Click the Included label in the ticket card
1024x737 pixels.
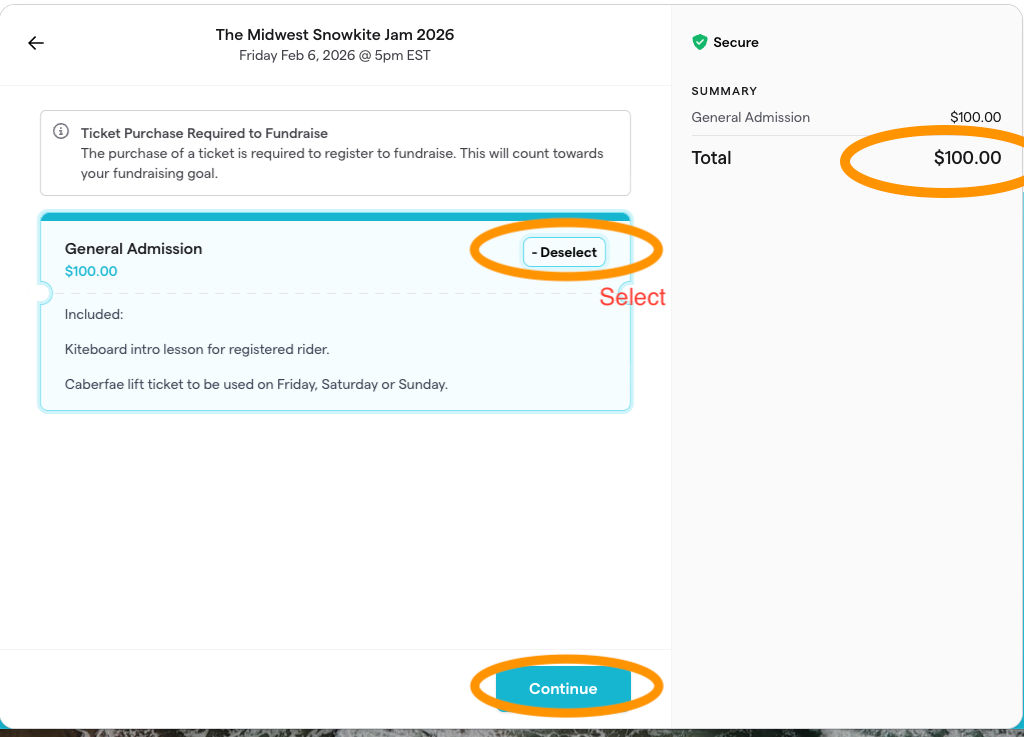click(x=94, y=315)
